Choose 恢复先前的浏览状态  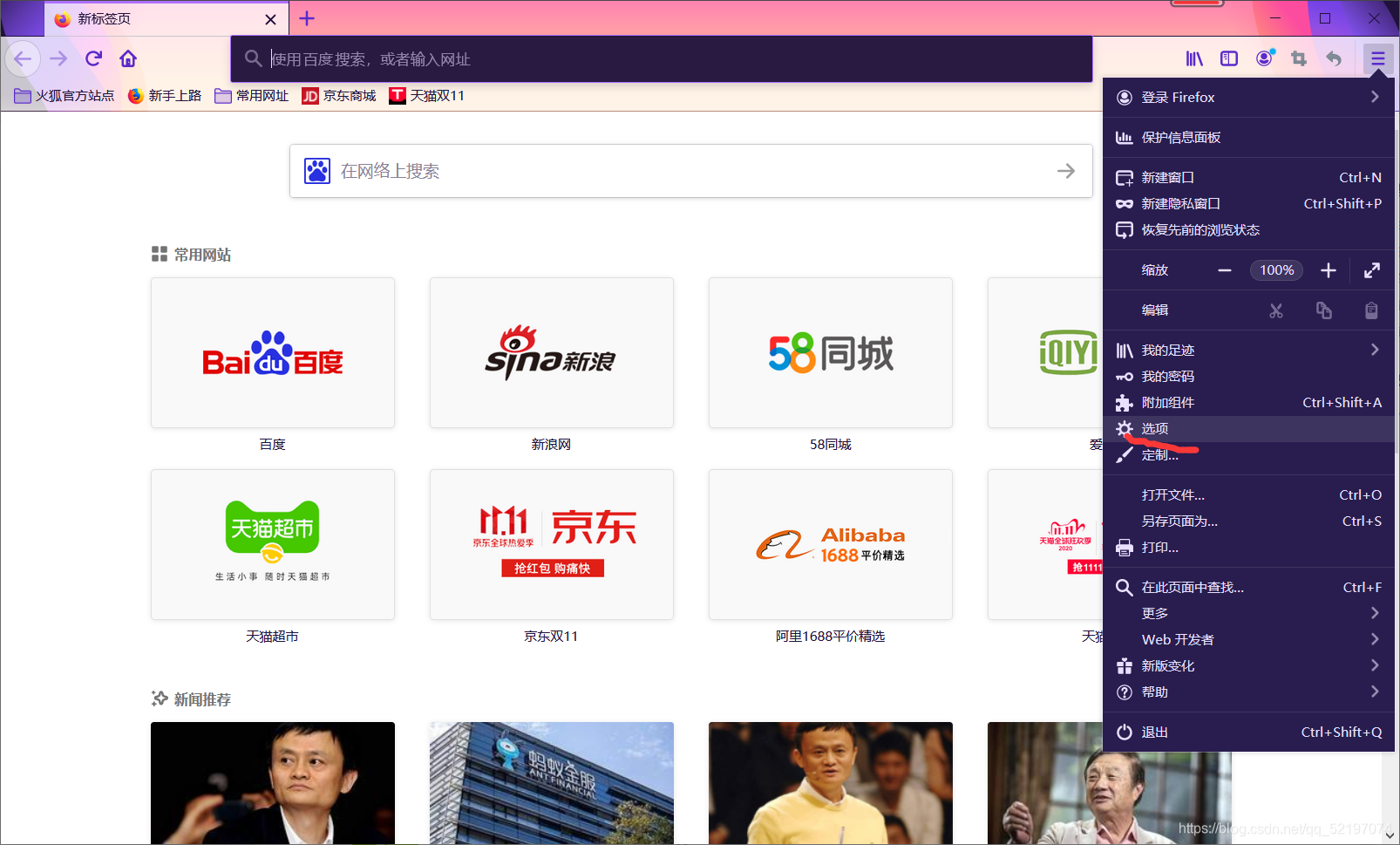[x=1248, y=230]
